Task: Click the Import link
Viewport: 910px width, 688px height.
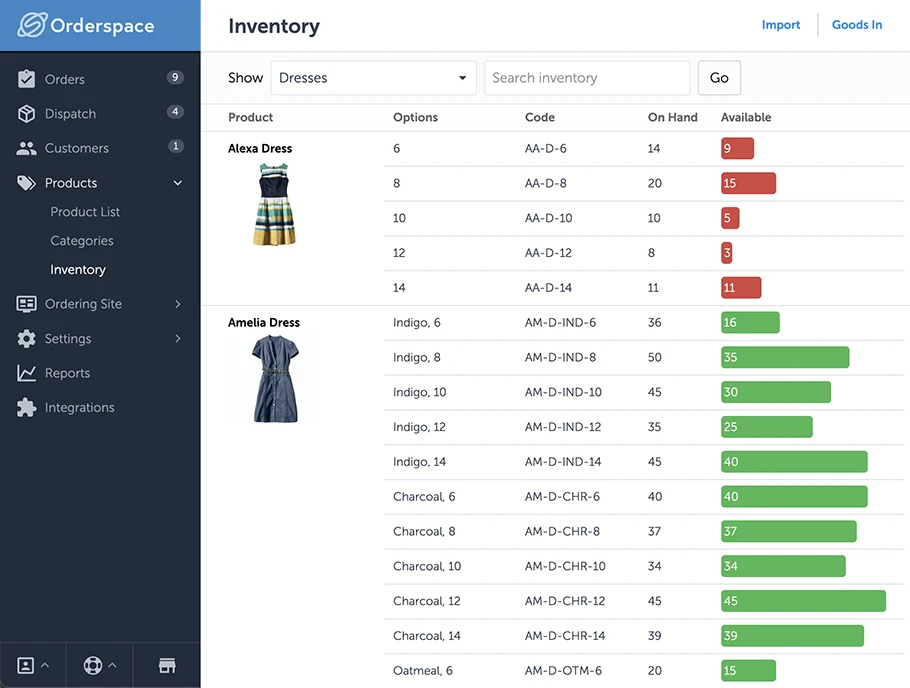Action: tap(781, 25)
